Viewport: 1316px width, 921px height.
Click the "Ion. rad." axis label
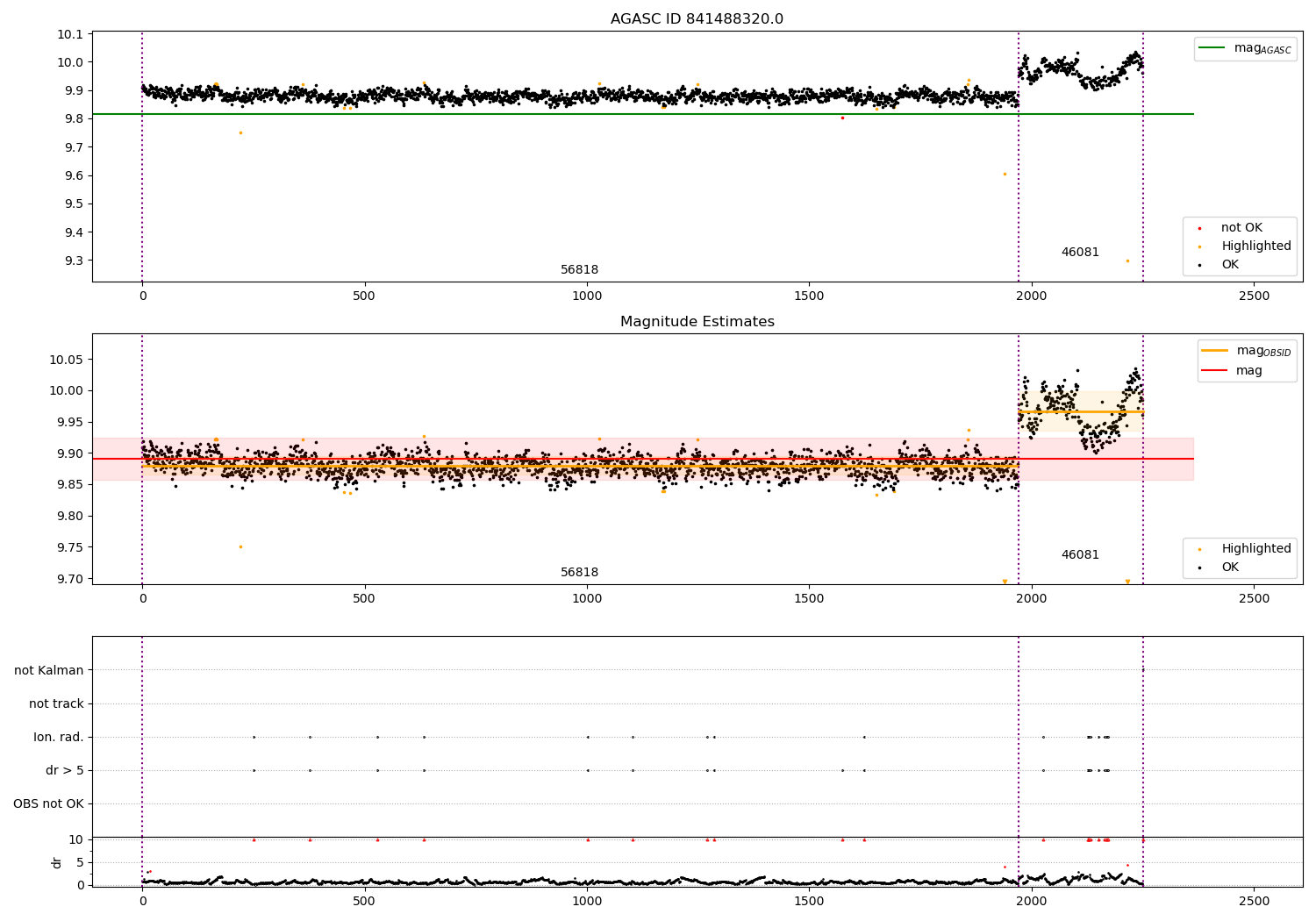tap(59, 737)
